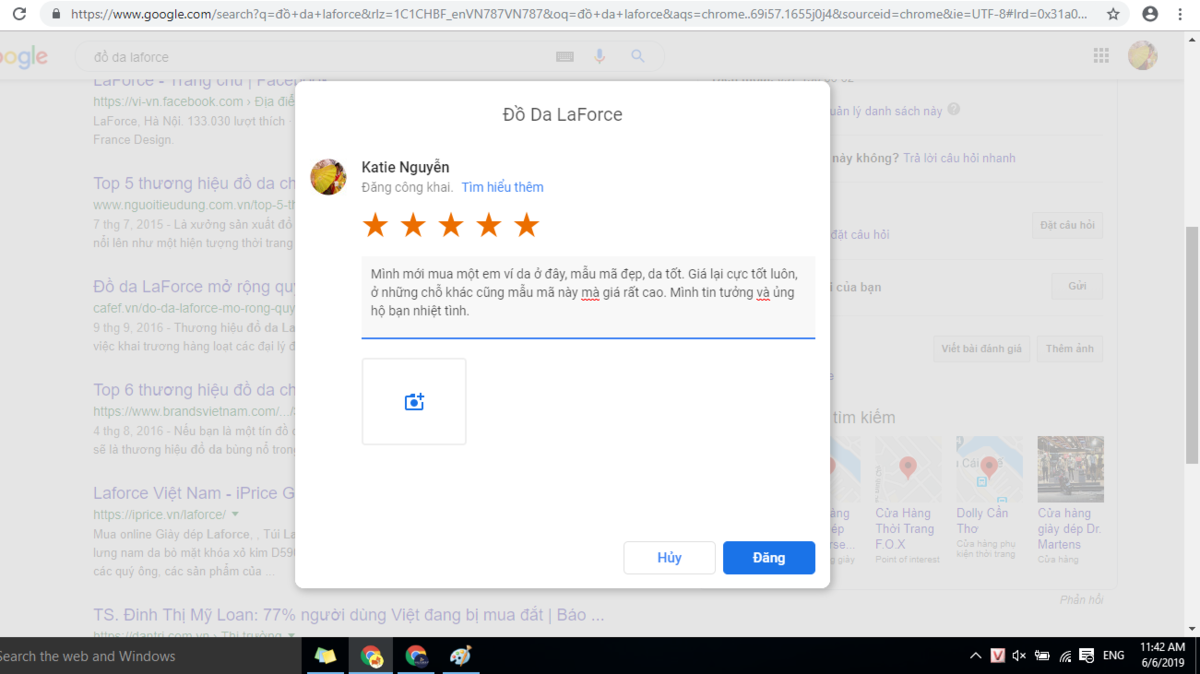Image resolution: width=1200 pixels, height=674 pixels.
Task: Open the 'Tìm hiểu thêm' link
Action: click(x=502, y=187)
